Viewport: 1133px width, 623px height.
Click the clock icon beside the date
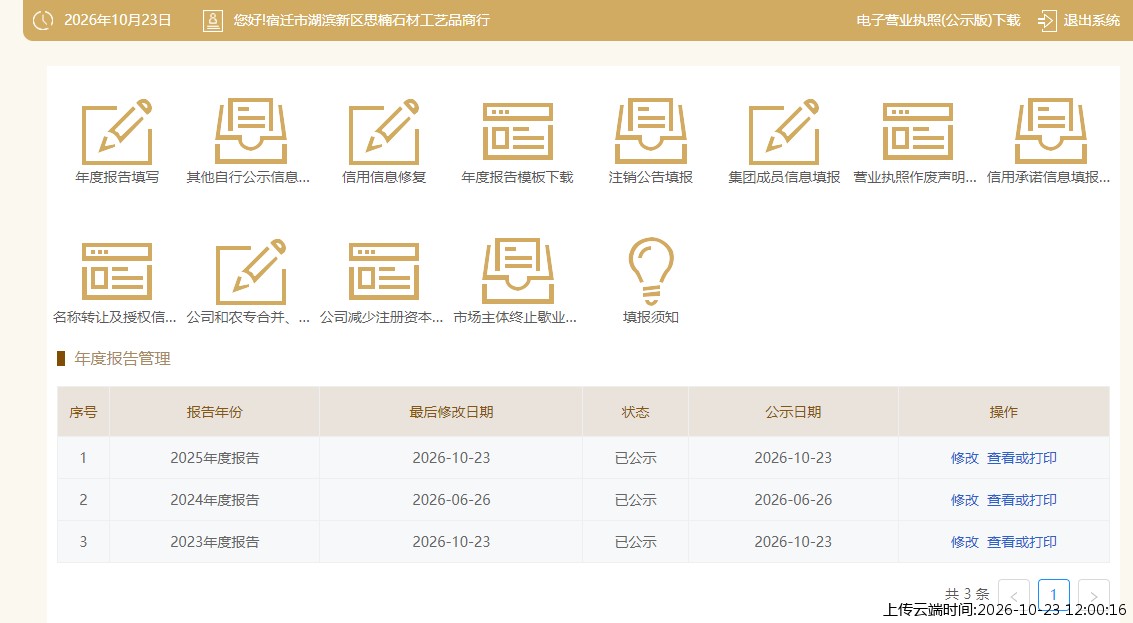pos(43,20)
